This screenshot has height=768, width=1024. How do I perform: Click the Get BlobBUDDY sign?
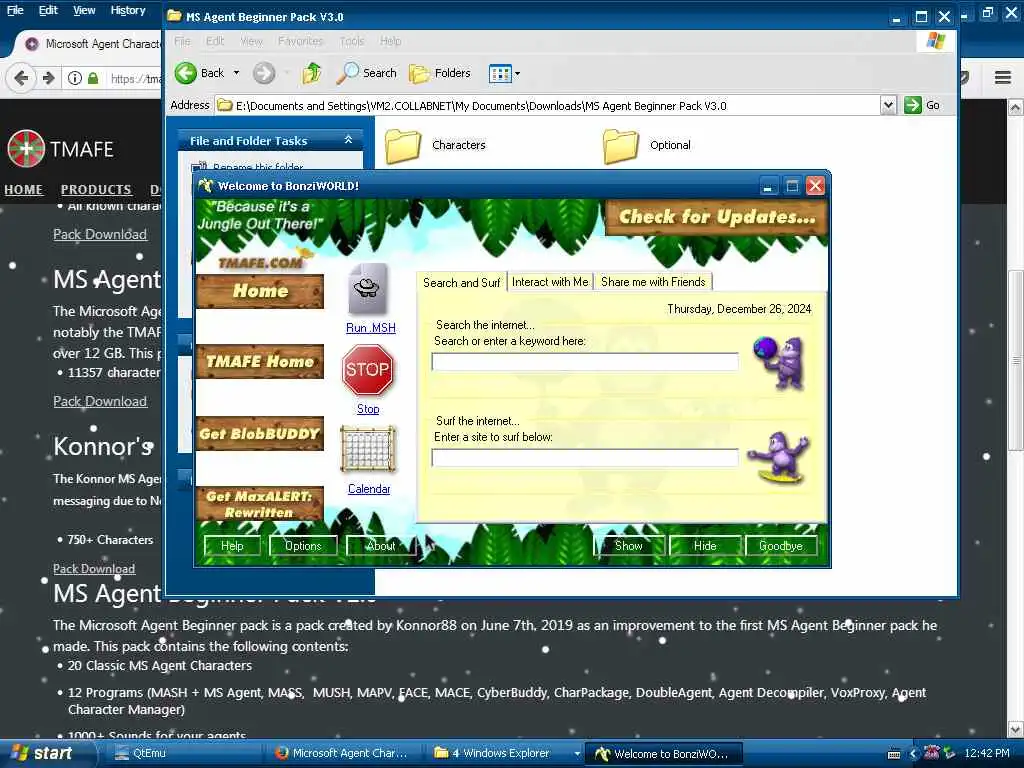coord(259,434)
